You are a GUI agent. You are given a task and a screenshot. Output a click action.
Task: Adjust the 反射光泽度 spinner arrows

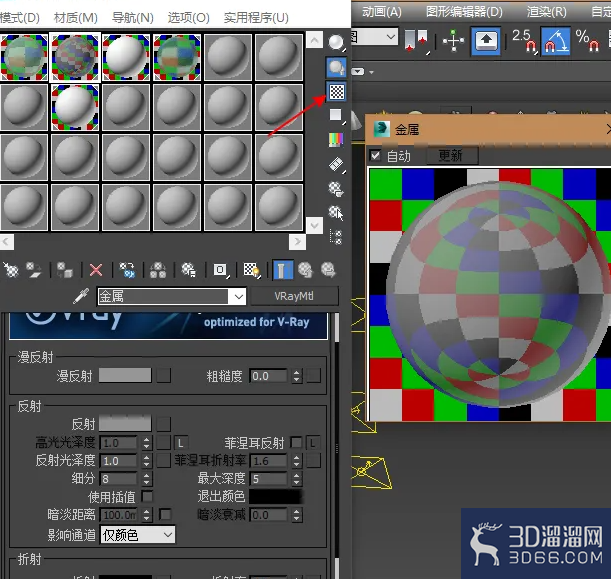147,461
